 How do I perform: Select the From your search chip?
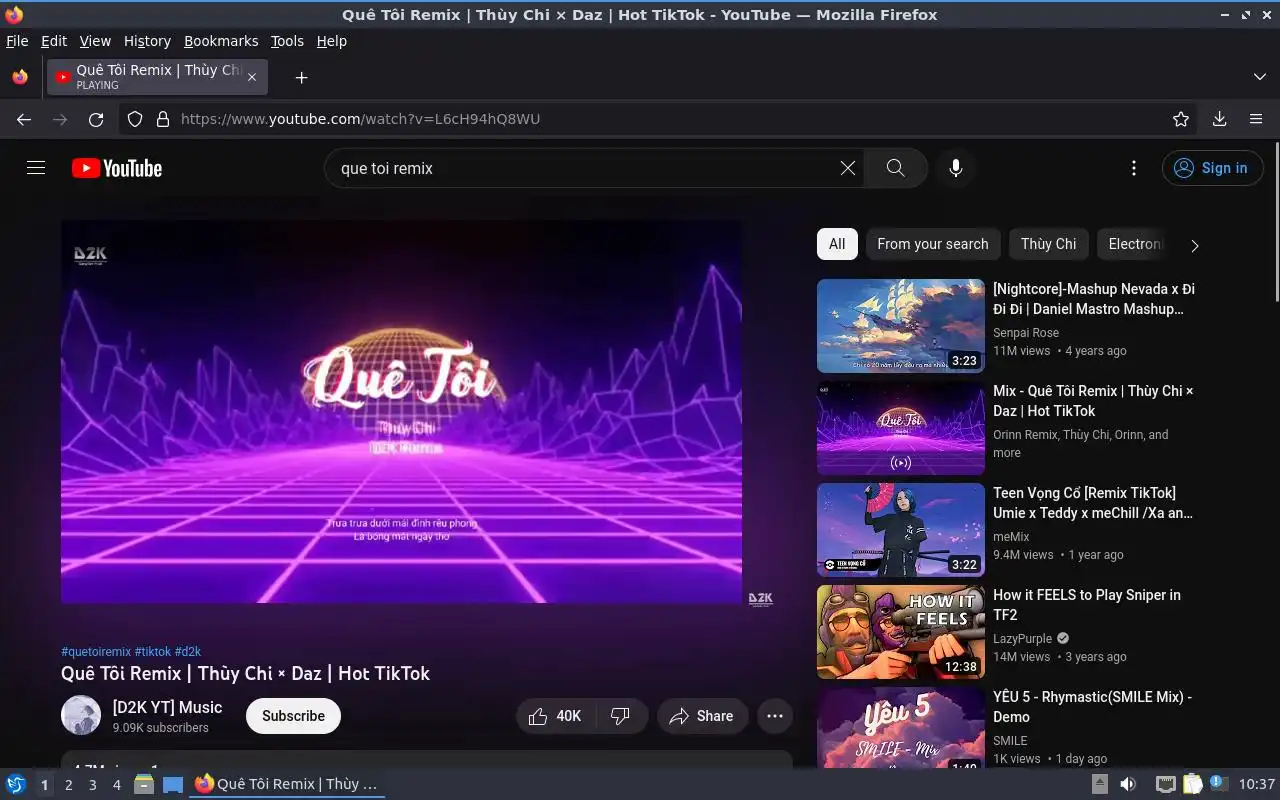coord(932,244)
